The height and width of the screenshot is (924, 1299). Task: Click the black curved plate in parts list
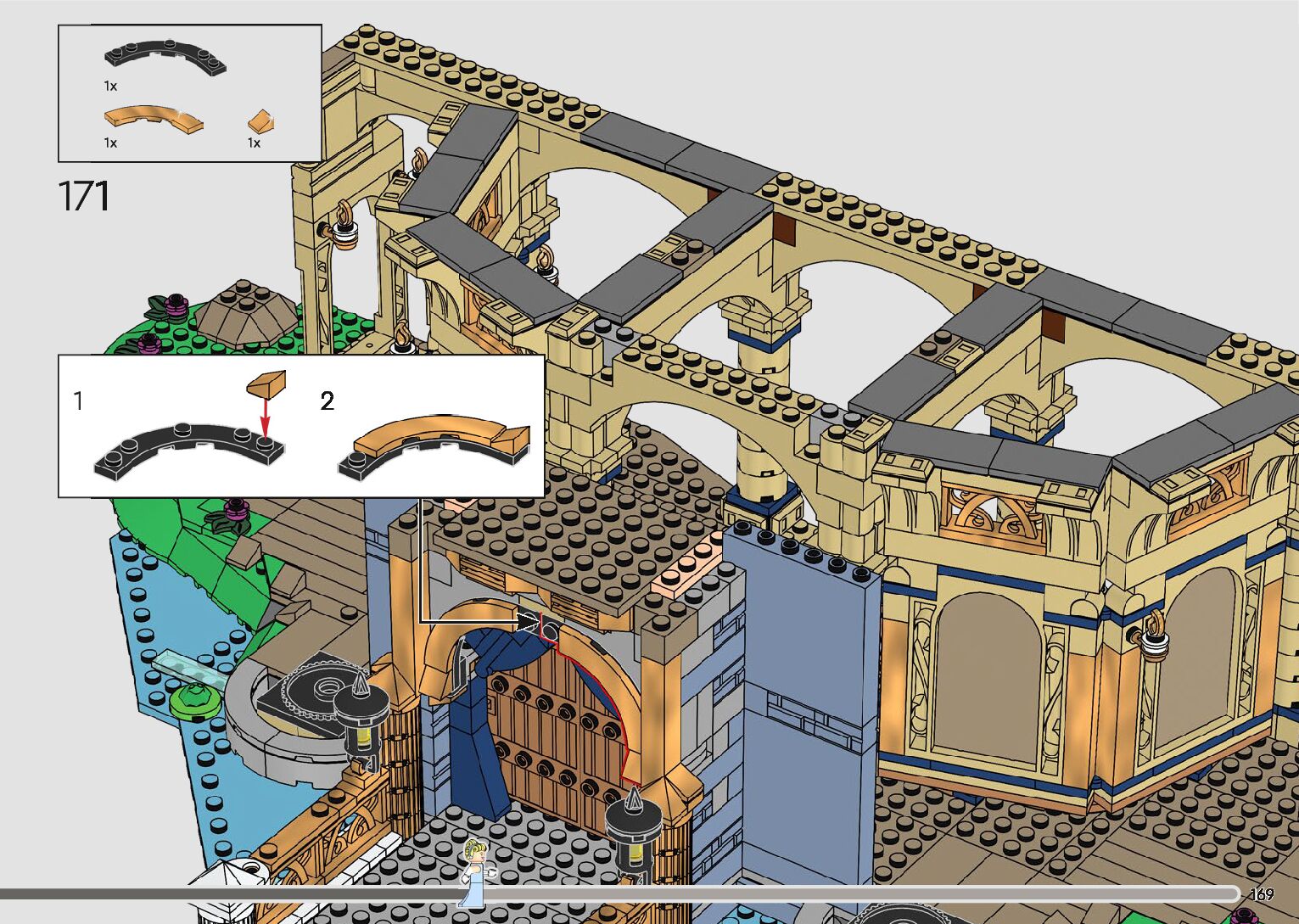point(165,57)
